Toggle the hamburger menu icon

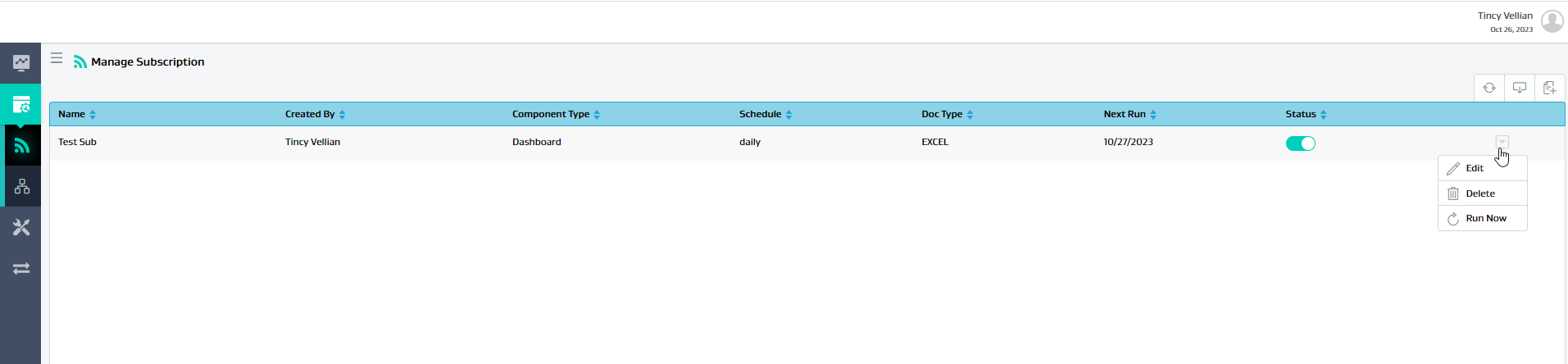point(57,58)
